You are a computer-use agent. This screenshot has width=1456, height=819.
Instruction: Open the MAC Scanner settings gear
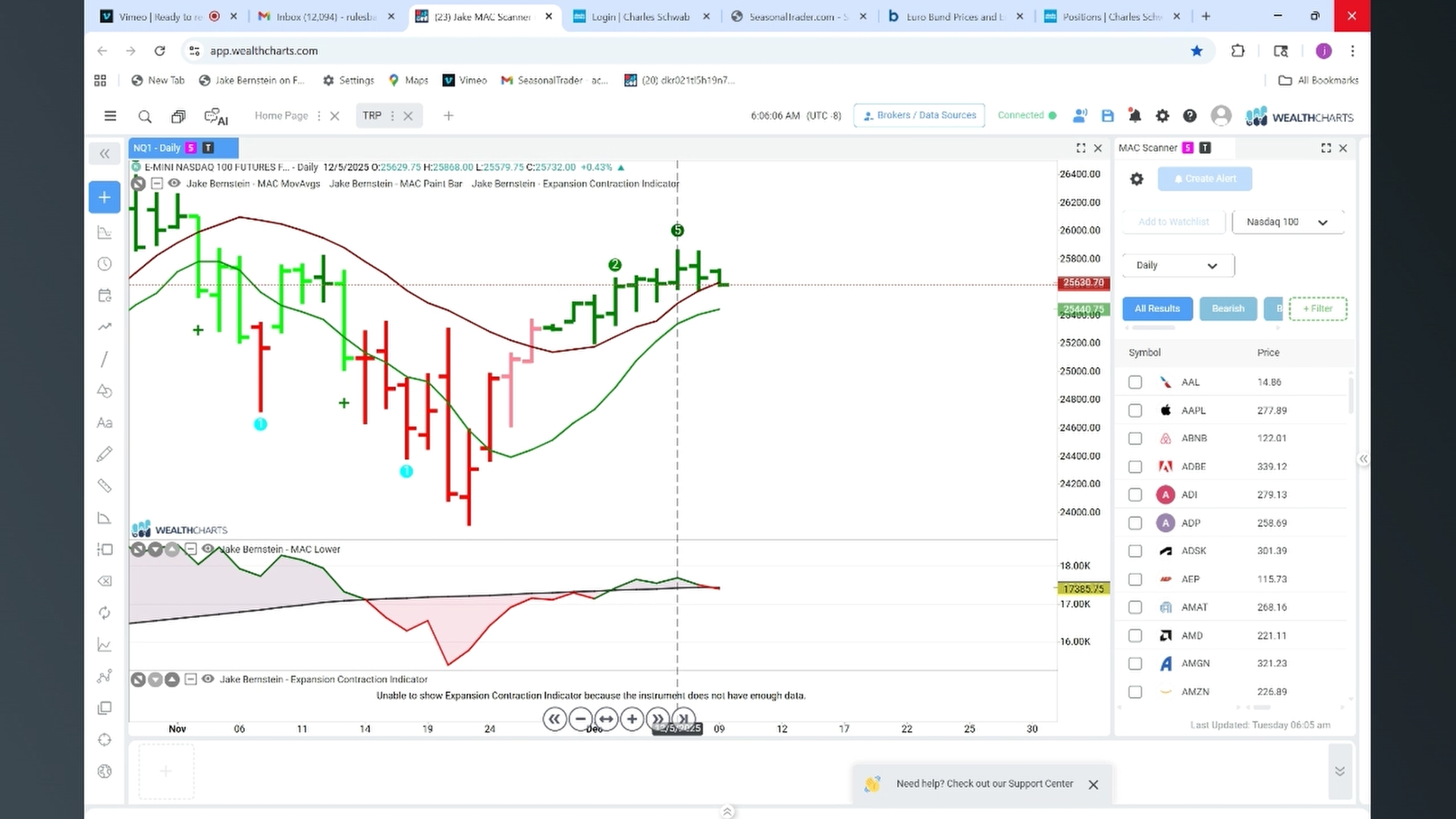click(x=1136, y=179)
